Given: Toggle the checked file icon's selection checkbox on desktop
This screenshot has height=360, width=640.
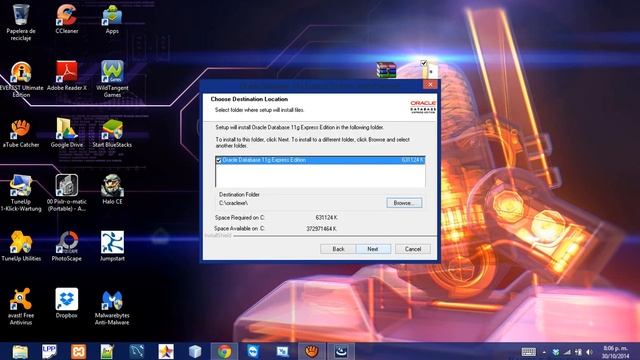Looking at the screenshot, I should tap(424, 63).
